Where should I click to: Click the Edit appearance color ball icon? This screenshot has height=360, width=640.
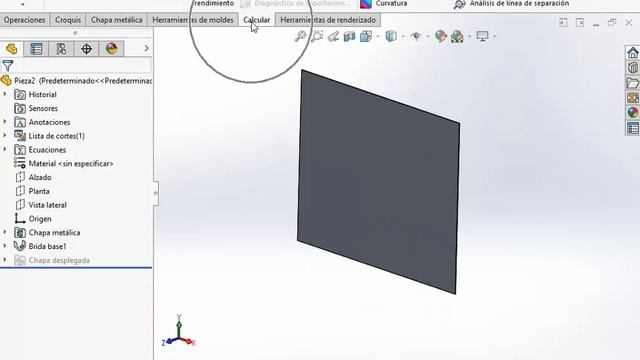[441, 36]
